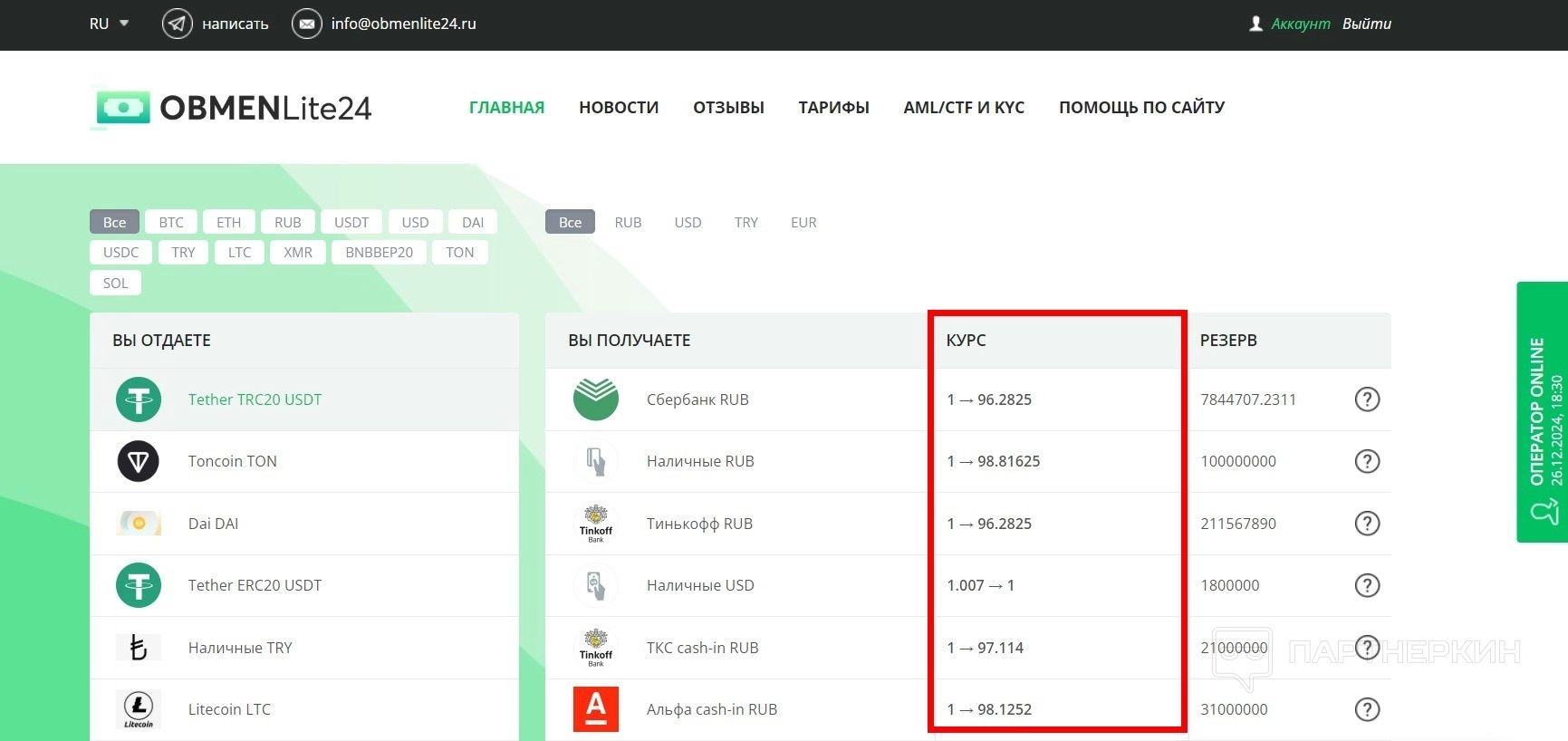Filter give currencies by BNBBEP20
The image size is (1568, 741).
[x=380, y=252]
